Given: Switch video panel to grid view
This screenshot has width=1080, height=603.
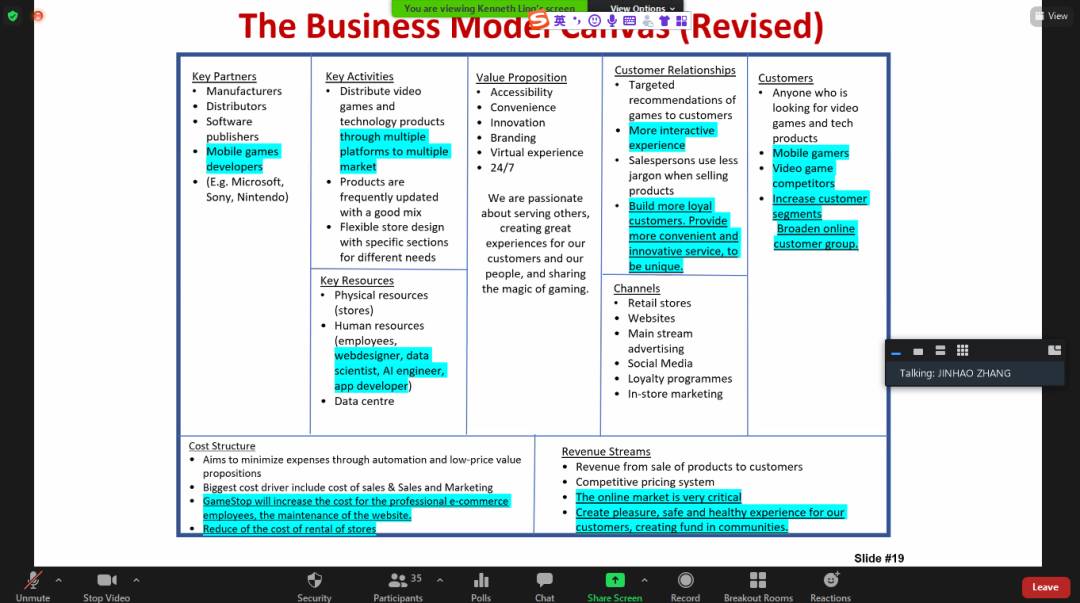Looking at the screenshot, I should [x=962, y=350].
